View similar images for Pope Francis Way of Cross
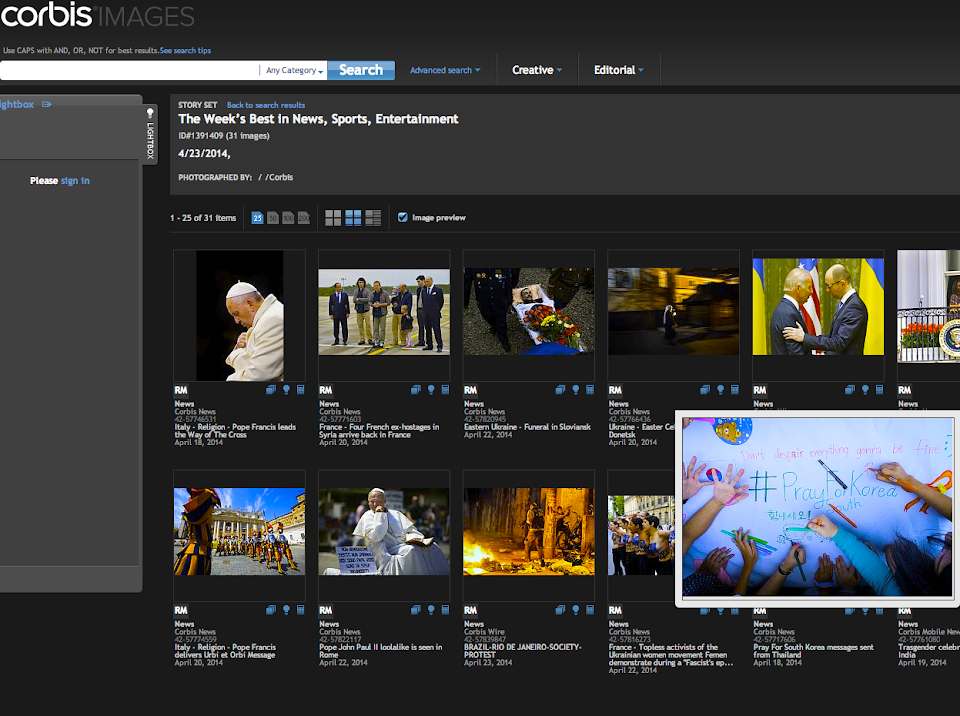Screen dimensions: 960x716 [271, 390]
